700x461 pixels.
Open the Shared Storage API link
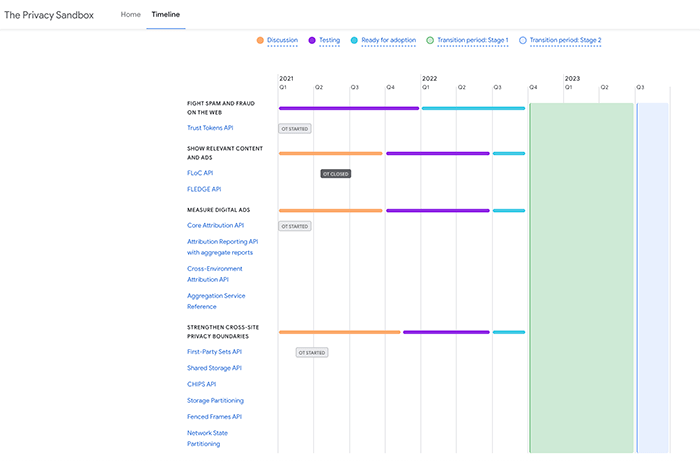pyautogui.click(x=214, y=368)
